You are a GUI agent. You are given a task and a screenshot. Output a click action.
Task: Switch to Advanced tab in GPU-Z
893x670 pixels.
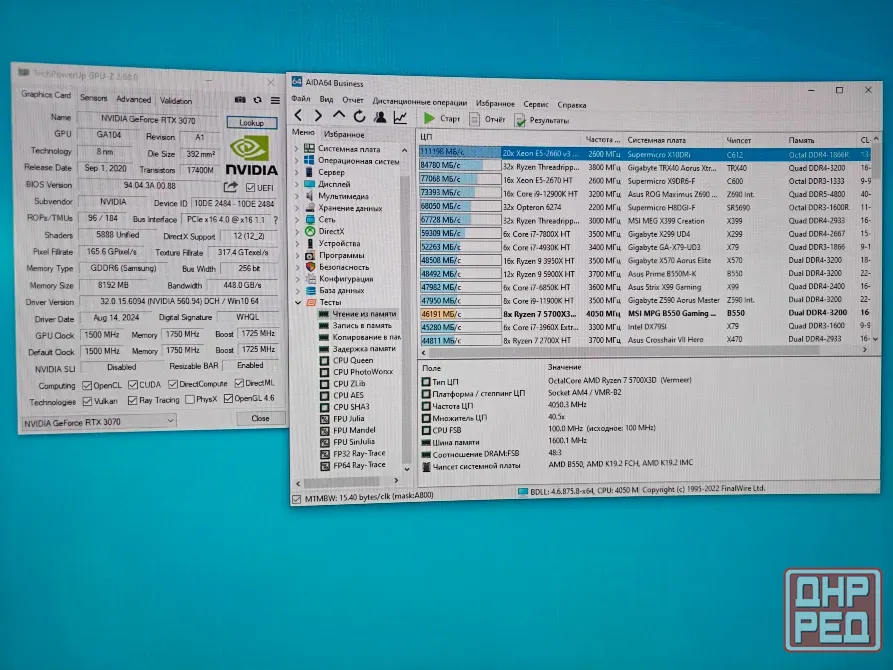[134, 99]
